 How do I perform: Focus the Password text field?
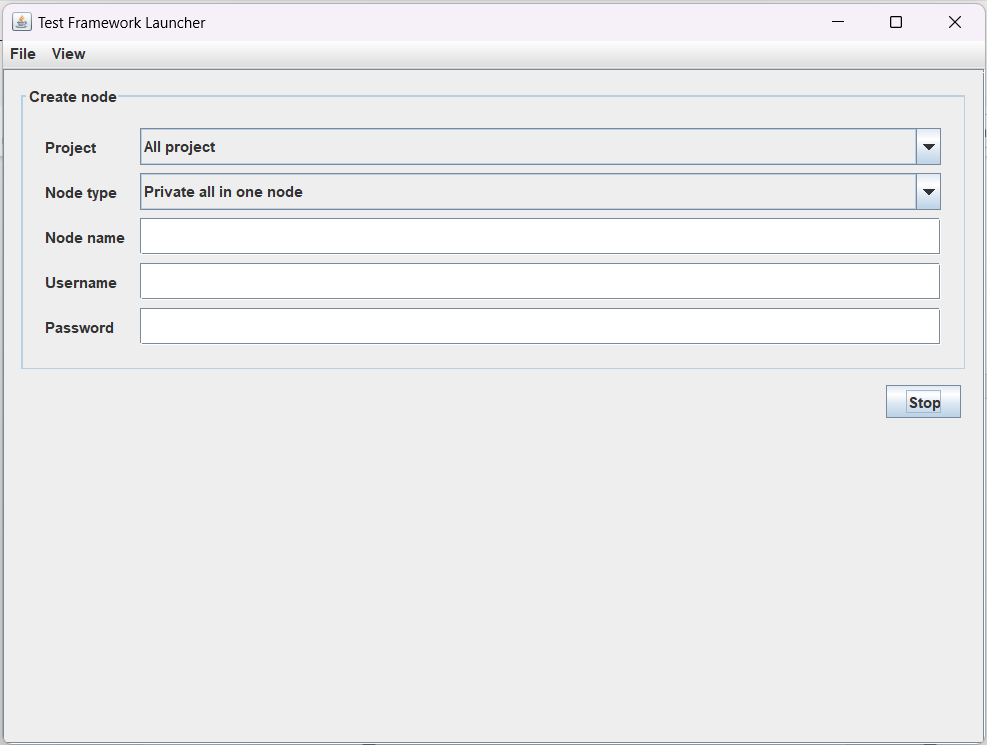[539, 327]
